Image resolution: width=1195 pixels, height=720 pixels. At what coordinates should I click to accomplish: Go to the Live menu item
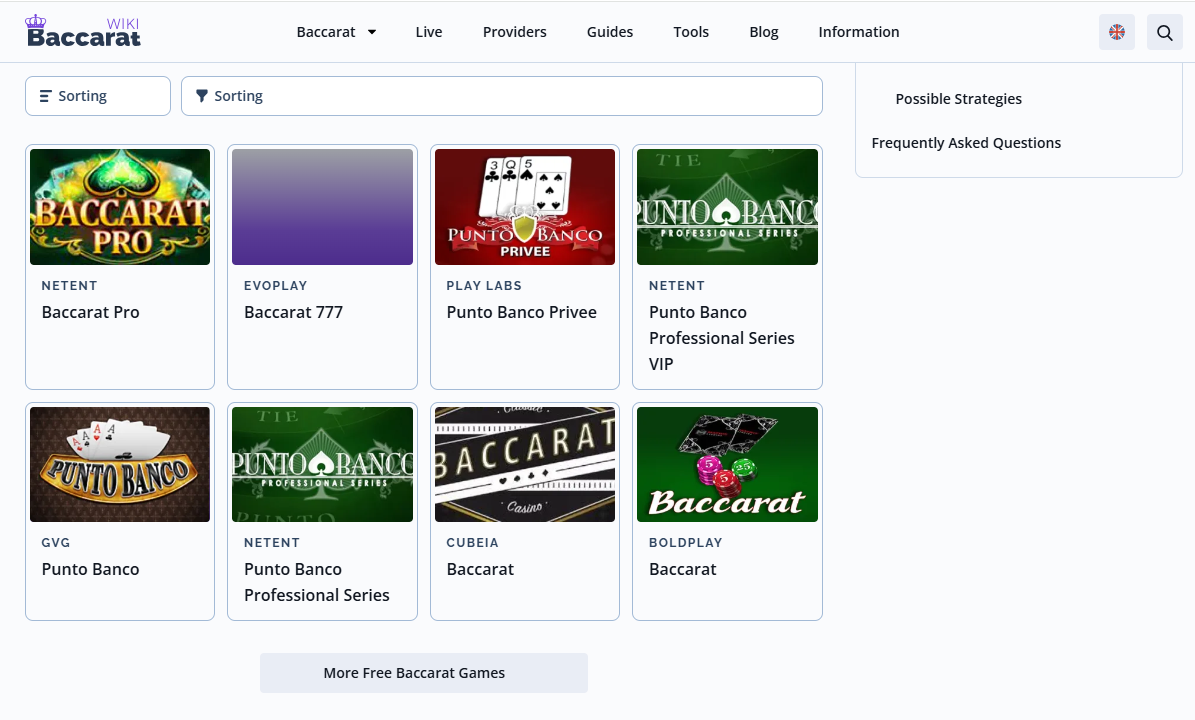click(429, 32)
